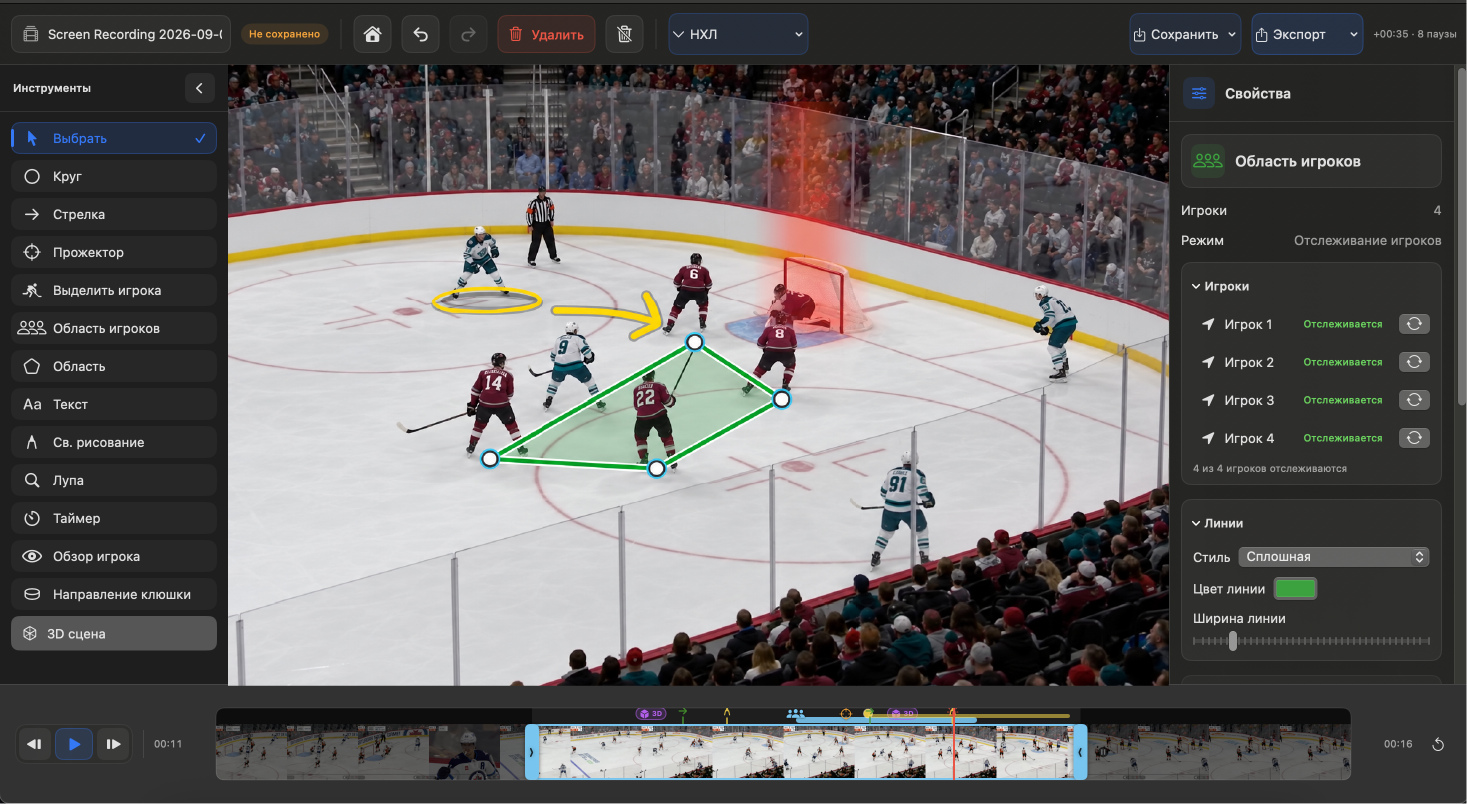Click the Screen Recording project title

[x=121, y=34]
